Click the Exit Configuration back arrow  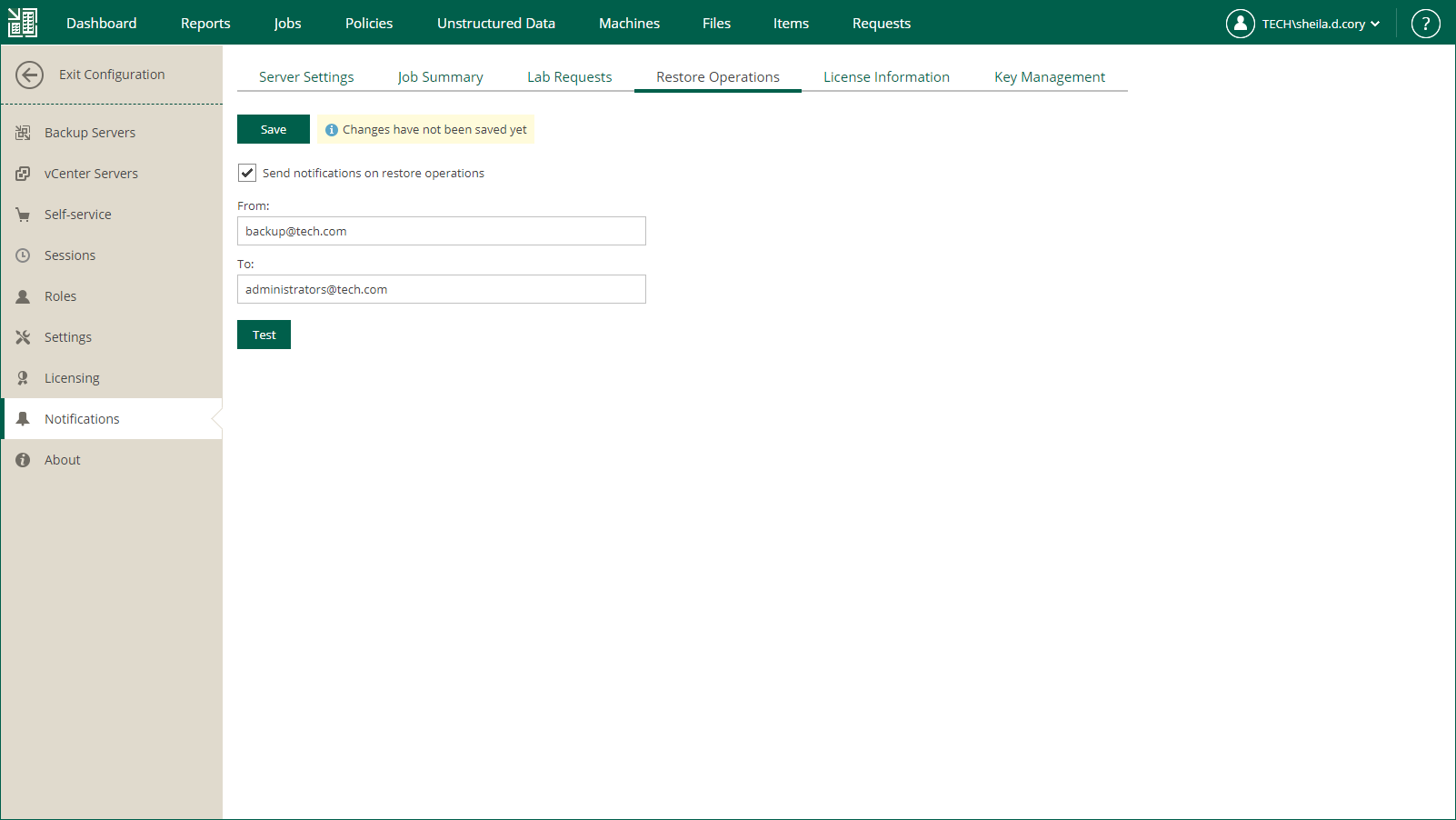point(30,75)
